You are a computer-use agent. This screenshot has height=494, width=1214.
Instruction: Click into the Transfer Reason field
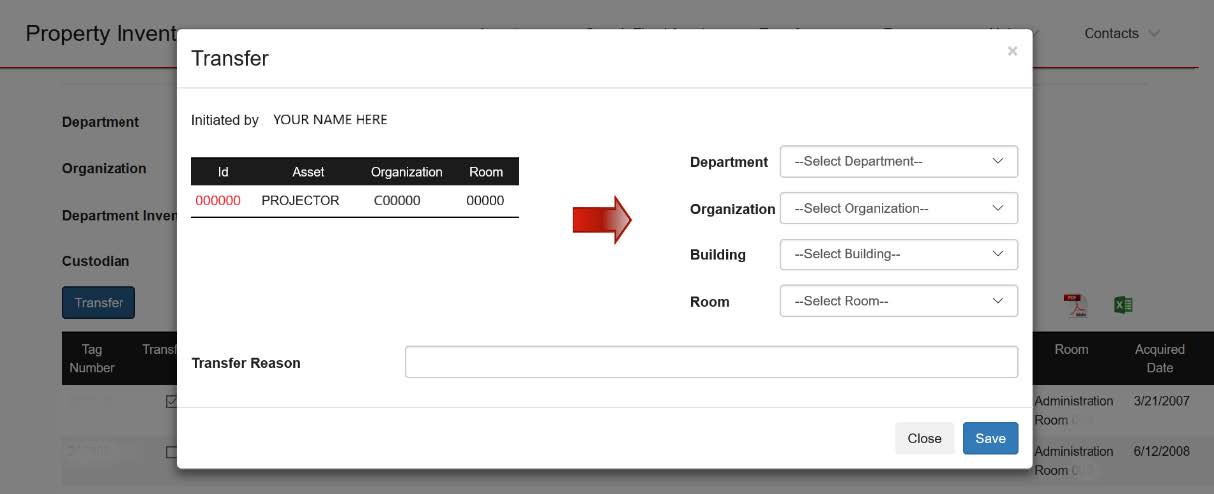(711, 362)
